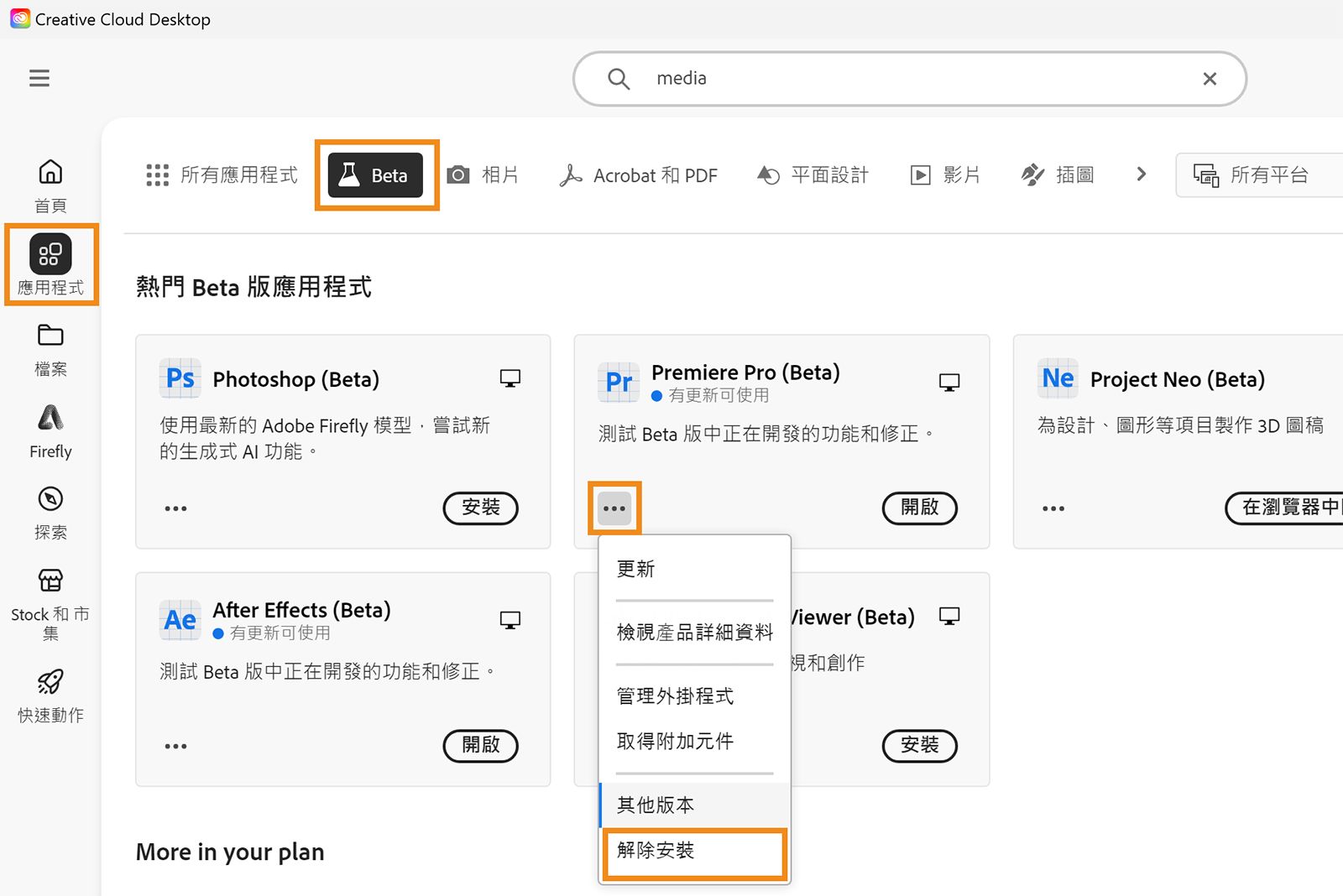
Task: Choose 檢視產品詳細資料 from menu
Action: tap(694, 633)
